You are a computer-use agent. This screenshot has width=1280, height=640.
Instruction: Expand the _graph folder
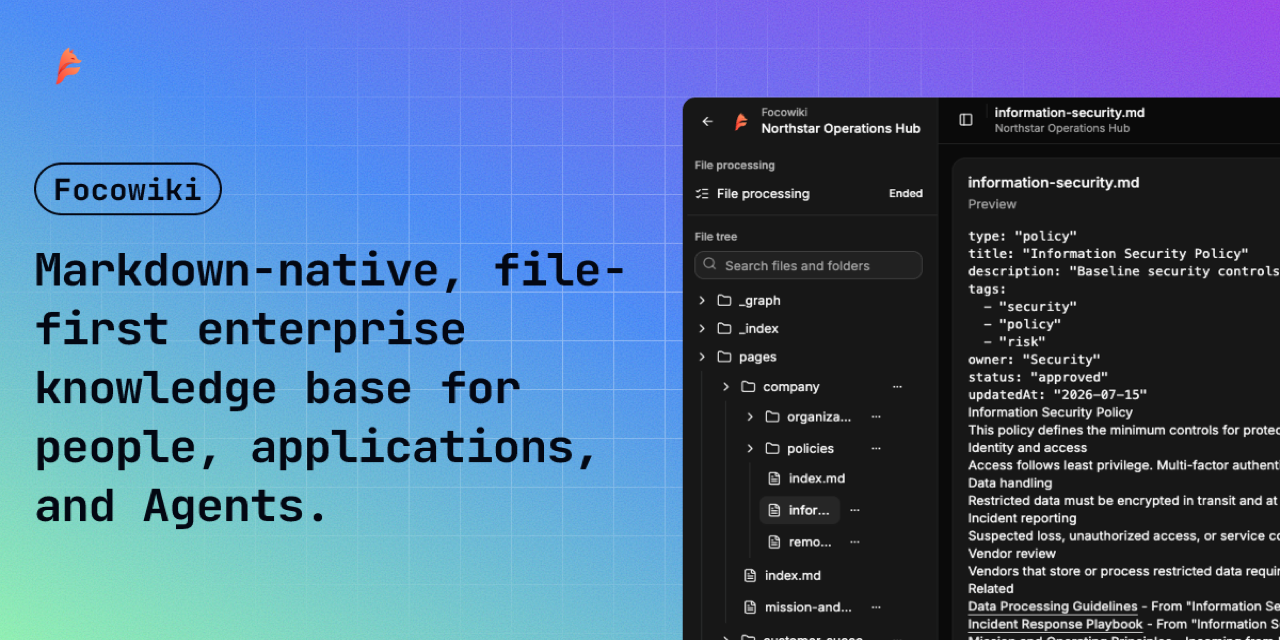(702, 301)
